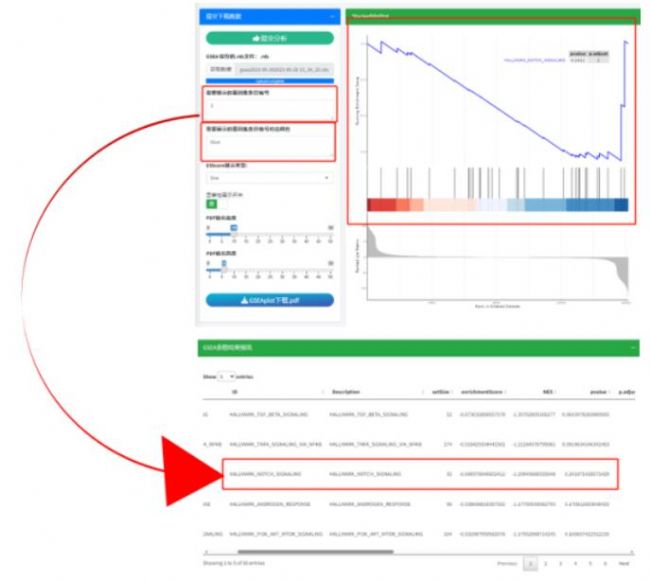This screenshot has height=581, width=650.
Task: Click the gene set row number input
Action: pos(268,105)
